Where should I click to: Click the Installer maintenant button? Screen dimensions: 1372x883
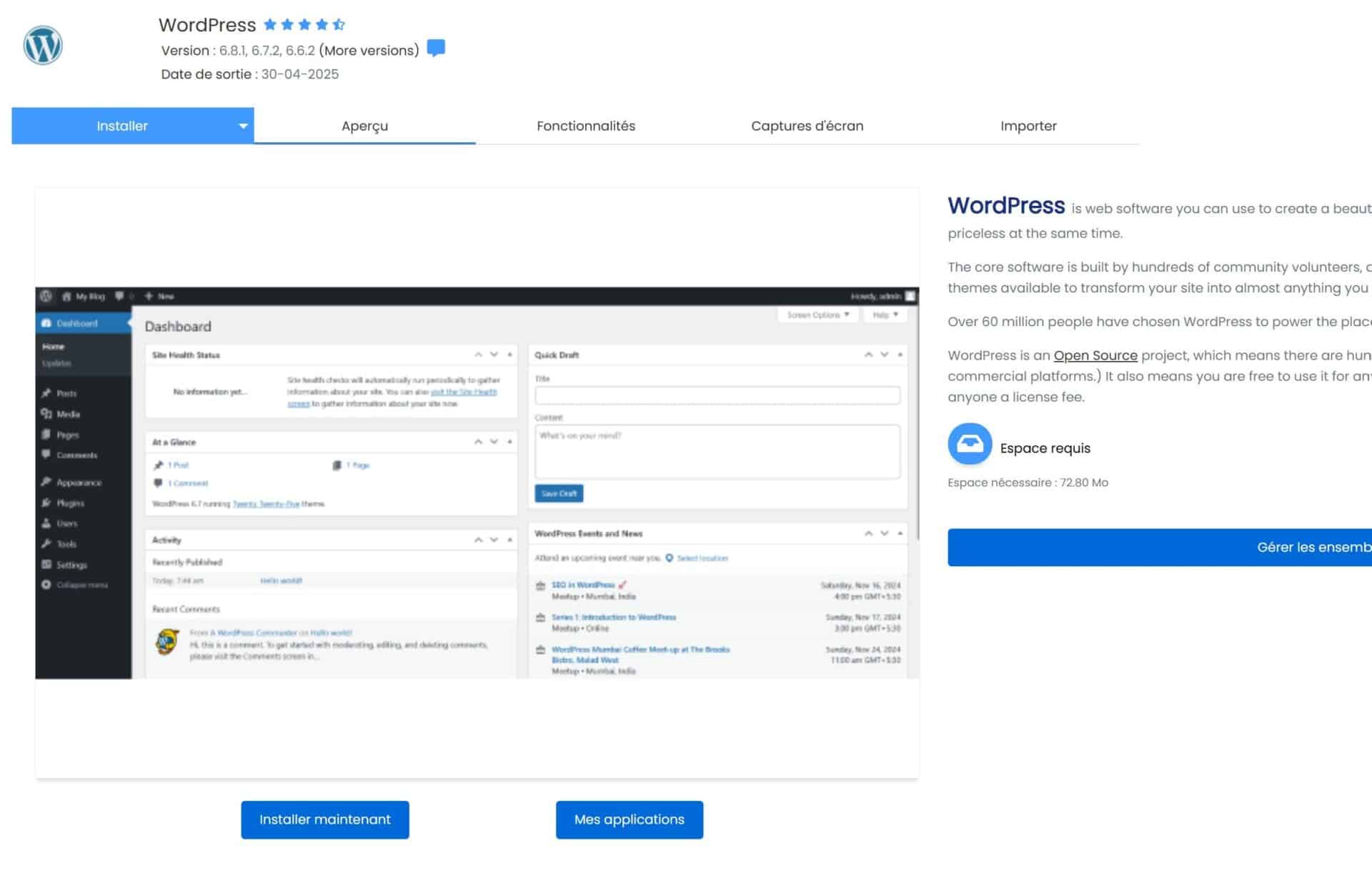tap(325, 819)
